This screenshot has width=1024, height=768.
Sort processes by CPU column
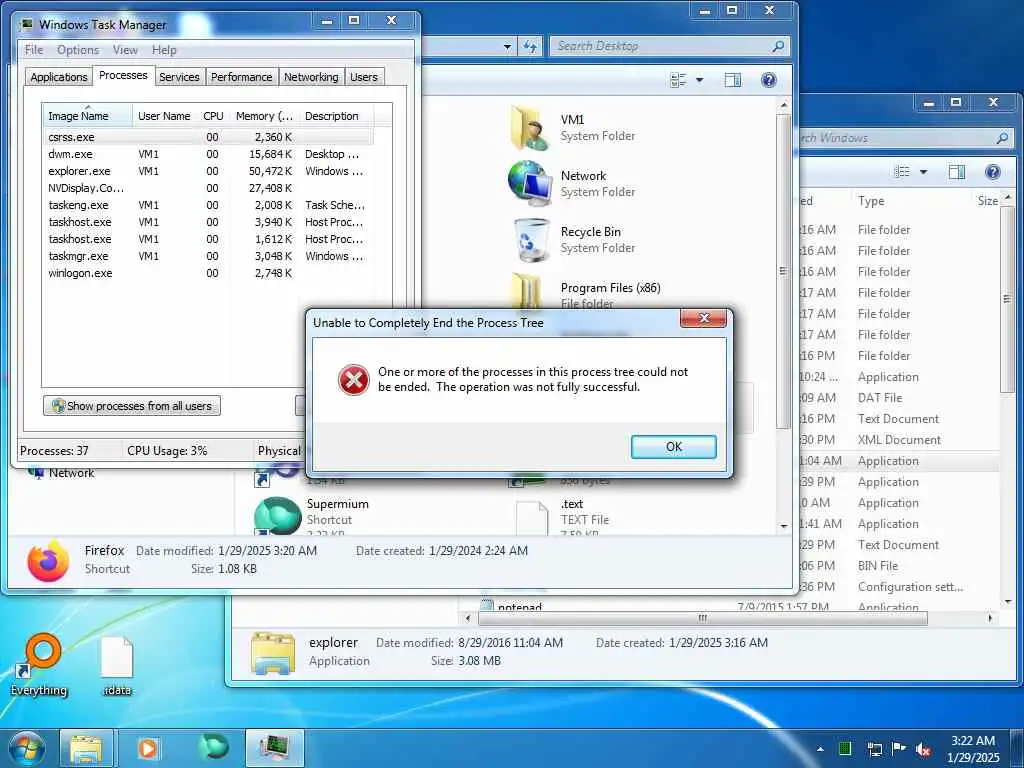click(x=213, y=116)
